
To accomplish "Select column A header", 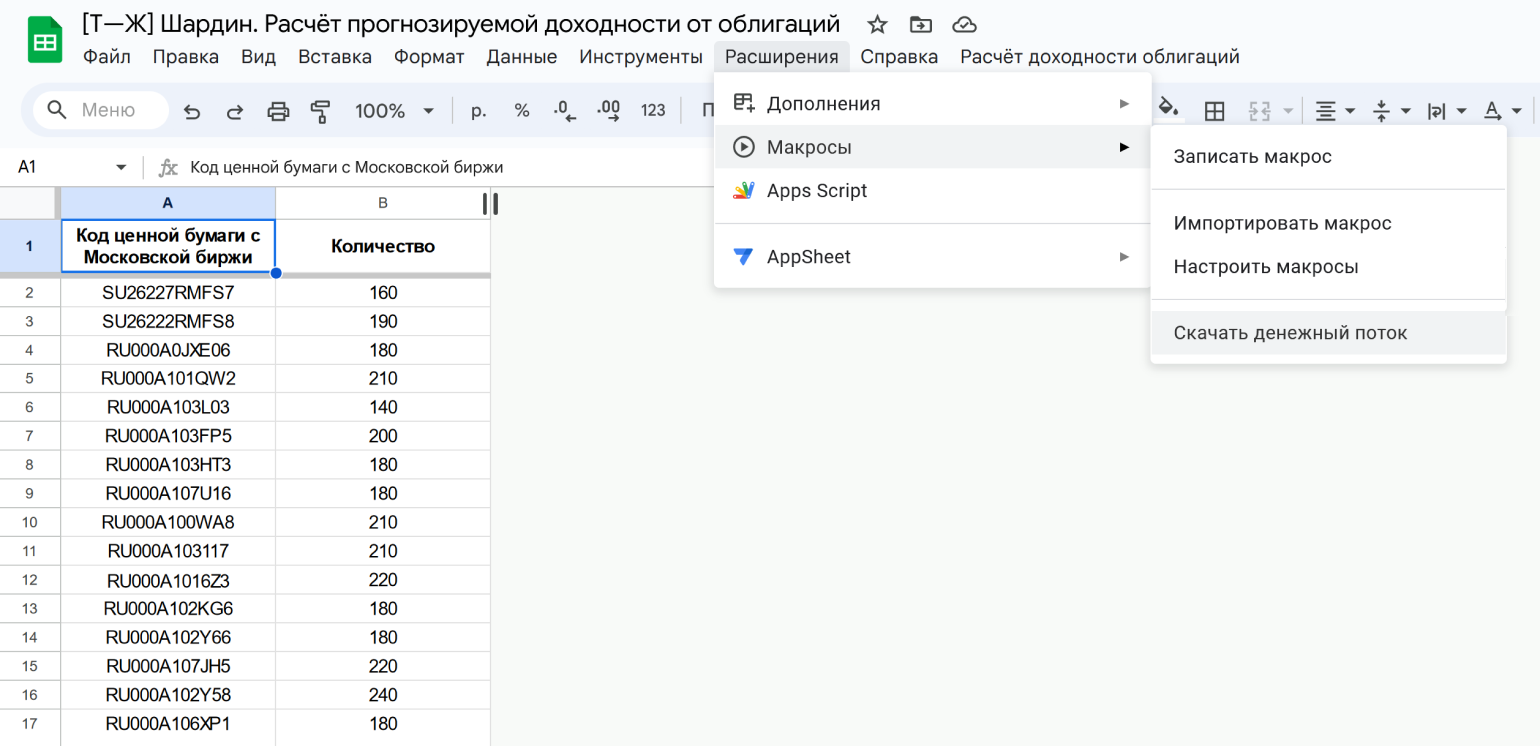I will [x=168, y=203].
